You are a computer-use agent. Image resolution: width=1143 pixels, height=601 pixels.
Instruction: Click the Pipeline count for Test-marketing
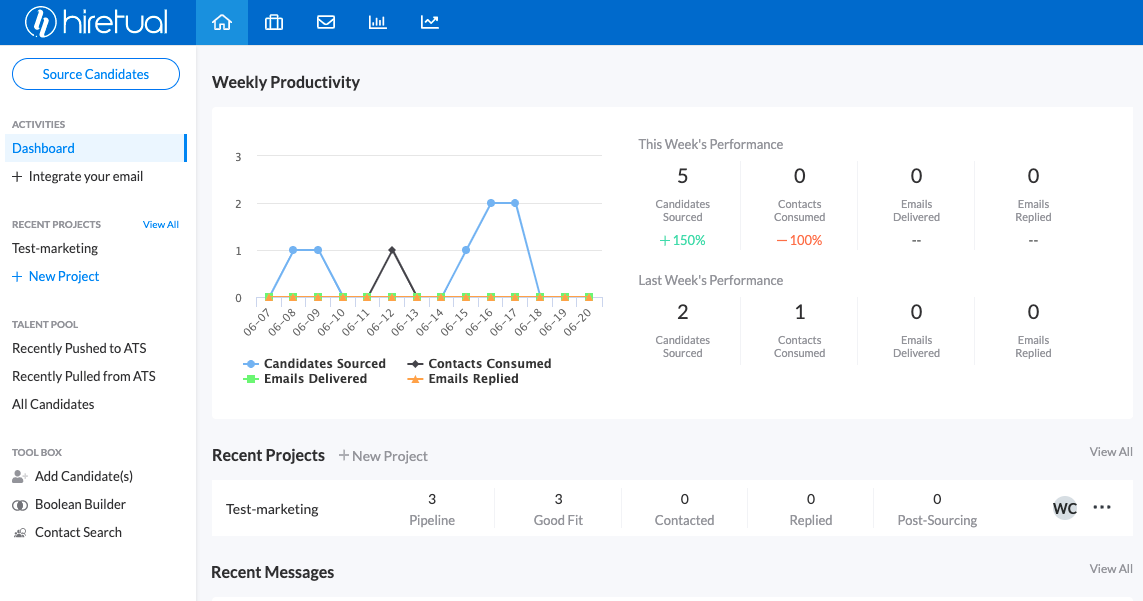coord(432,499)
